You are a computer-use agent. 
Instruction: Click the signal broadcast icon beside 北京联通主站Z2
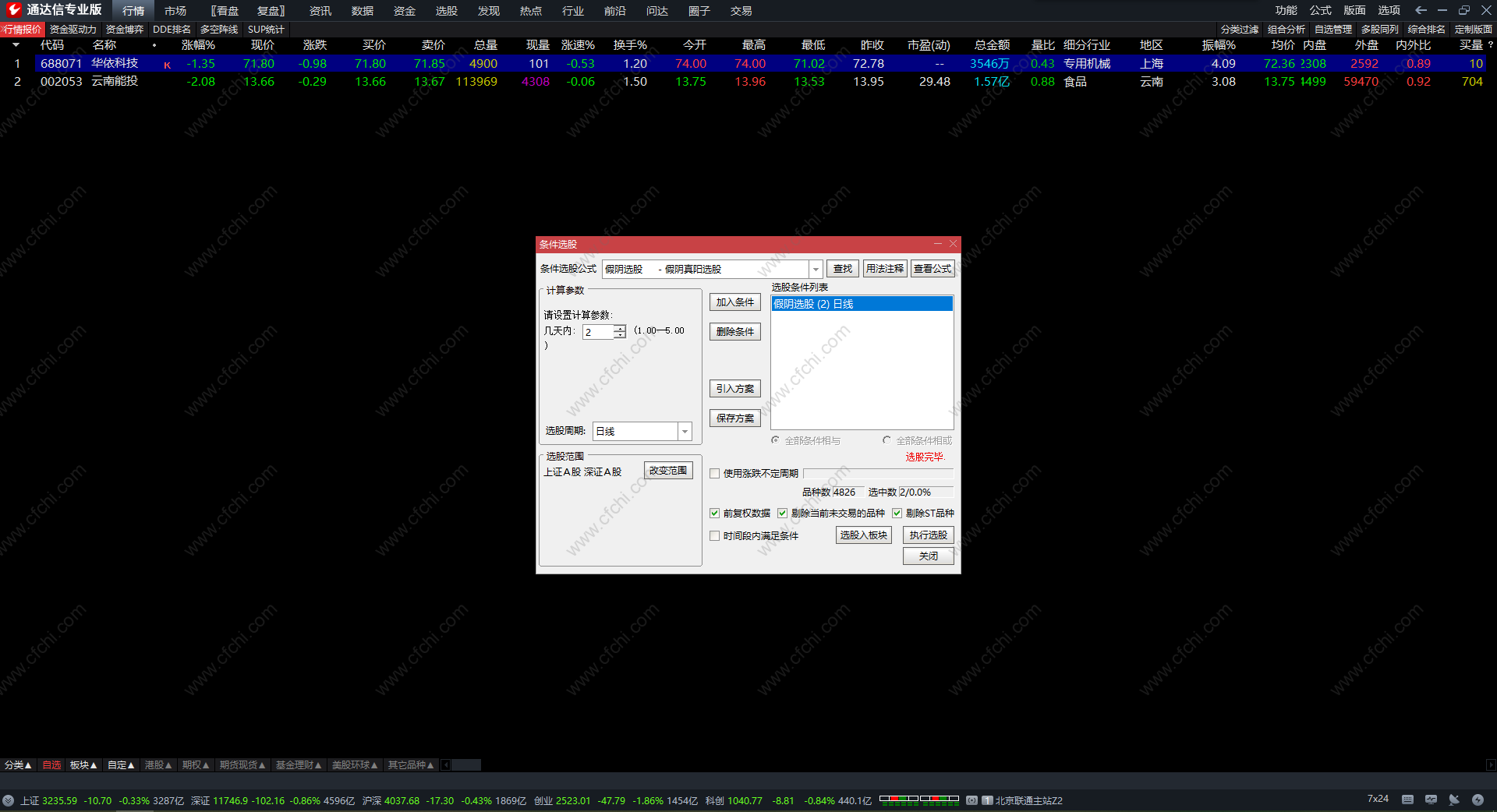972,800
